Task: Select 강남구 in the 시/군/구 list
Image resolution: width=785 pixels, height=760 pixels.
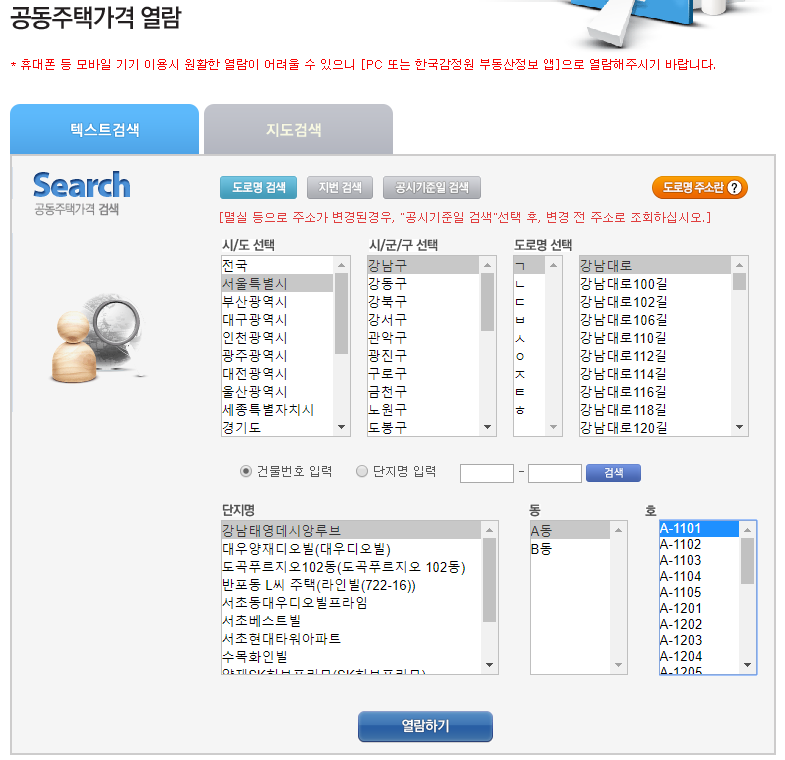Action: 423,265
